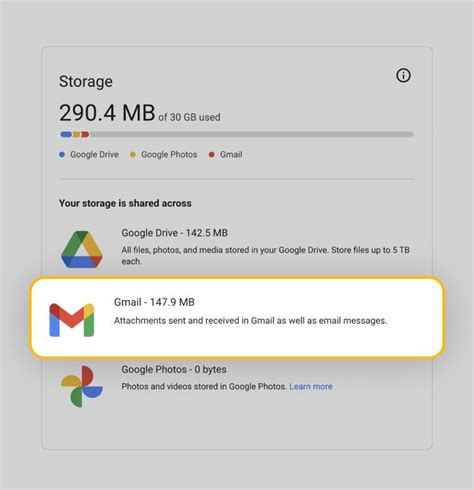This screenshot has width=474, height=490.
Task: Select the yellow Google Photos legend dot
Action: 133,155
